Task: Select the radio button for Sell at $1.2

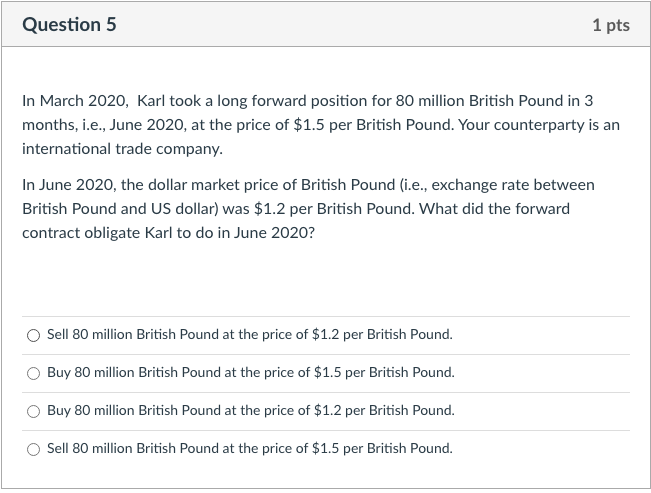Action: 34,335
